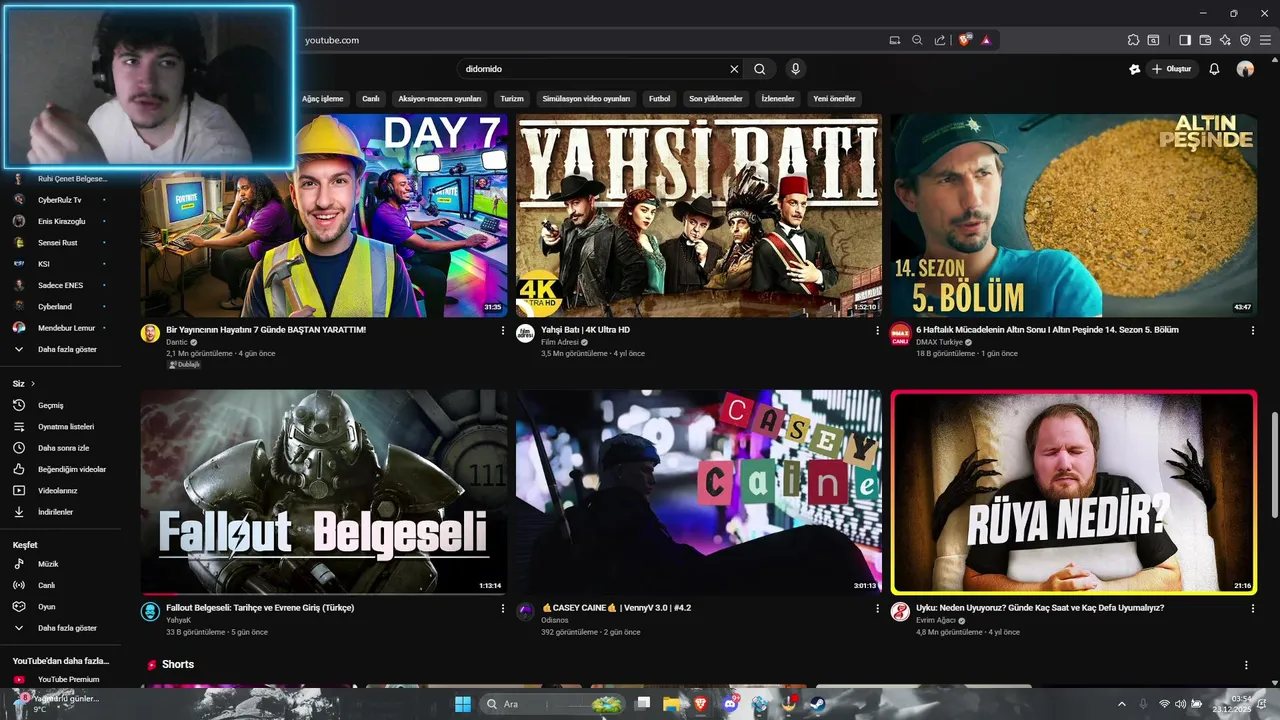Open the DAY 7 Dantic video thumbnail
The image size is (1280, 720).
pos(324,215)
